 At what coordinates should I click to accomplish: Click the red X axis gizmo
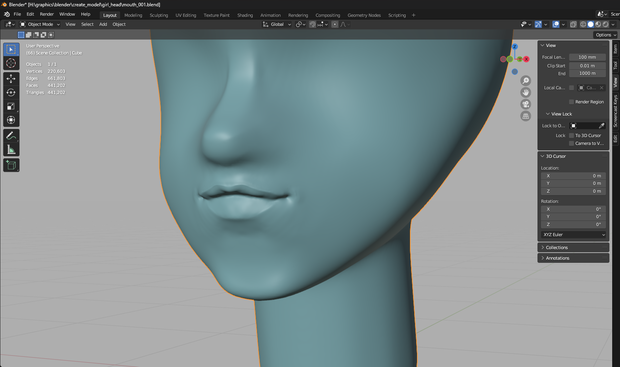[526, 59]
